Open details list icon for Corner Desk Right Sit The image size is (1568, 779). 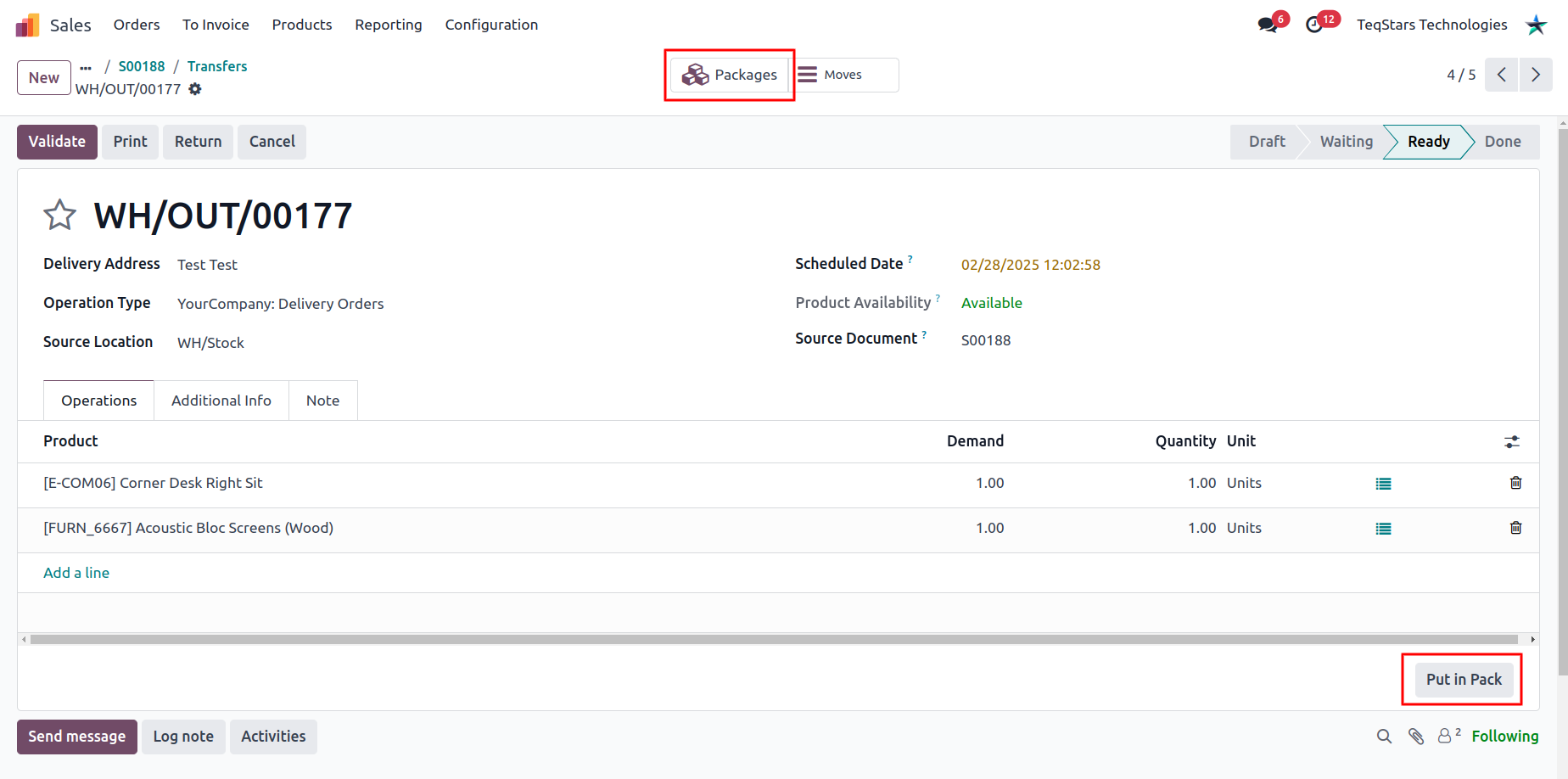click(1383, 484)
